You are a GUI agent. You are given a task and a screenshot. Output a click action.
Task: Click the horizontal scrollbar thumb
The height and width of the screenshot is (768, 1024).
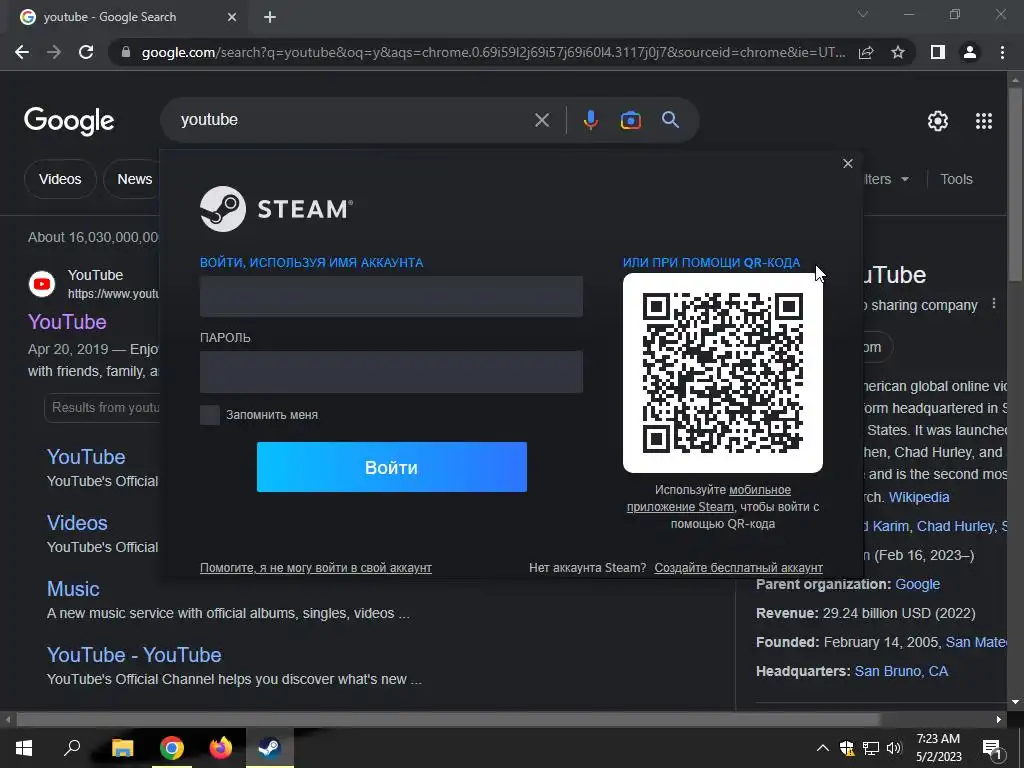click(448, 720)
